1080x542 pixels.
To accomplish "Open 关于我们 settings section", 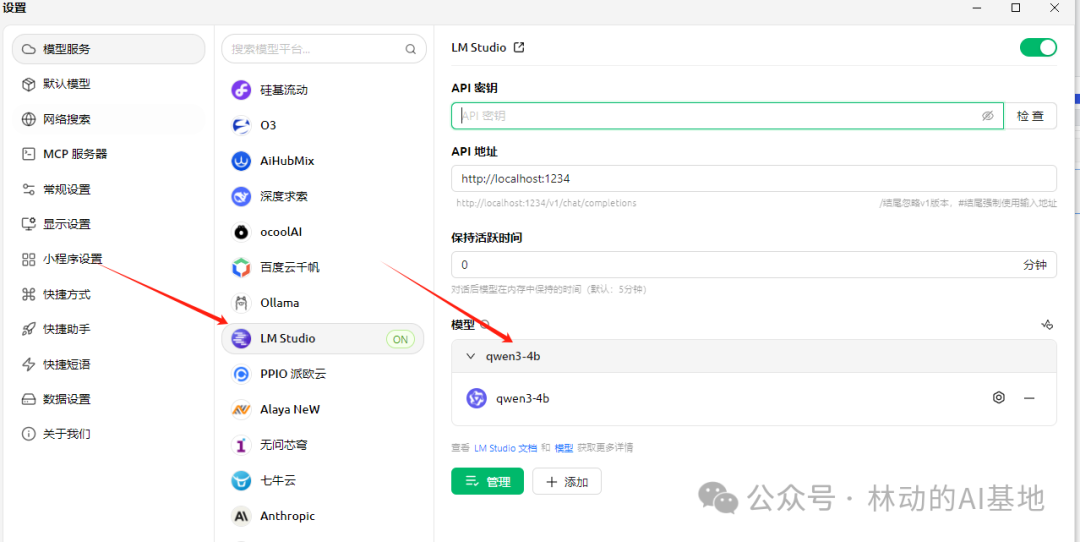I will coord(109,434).
